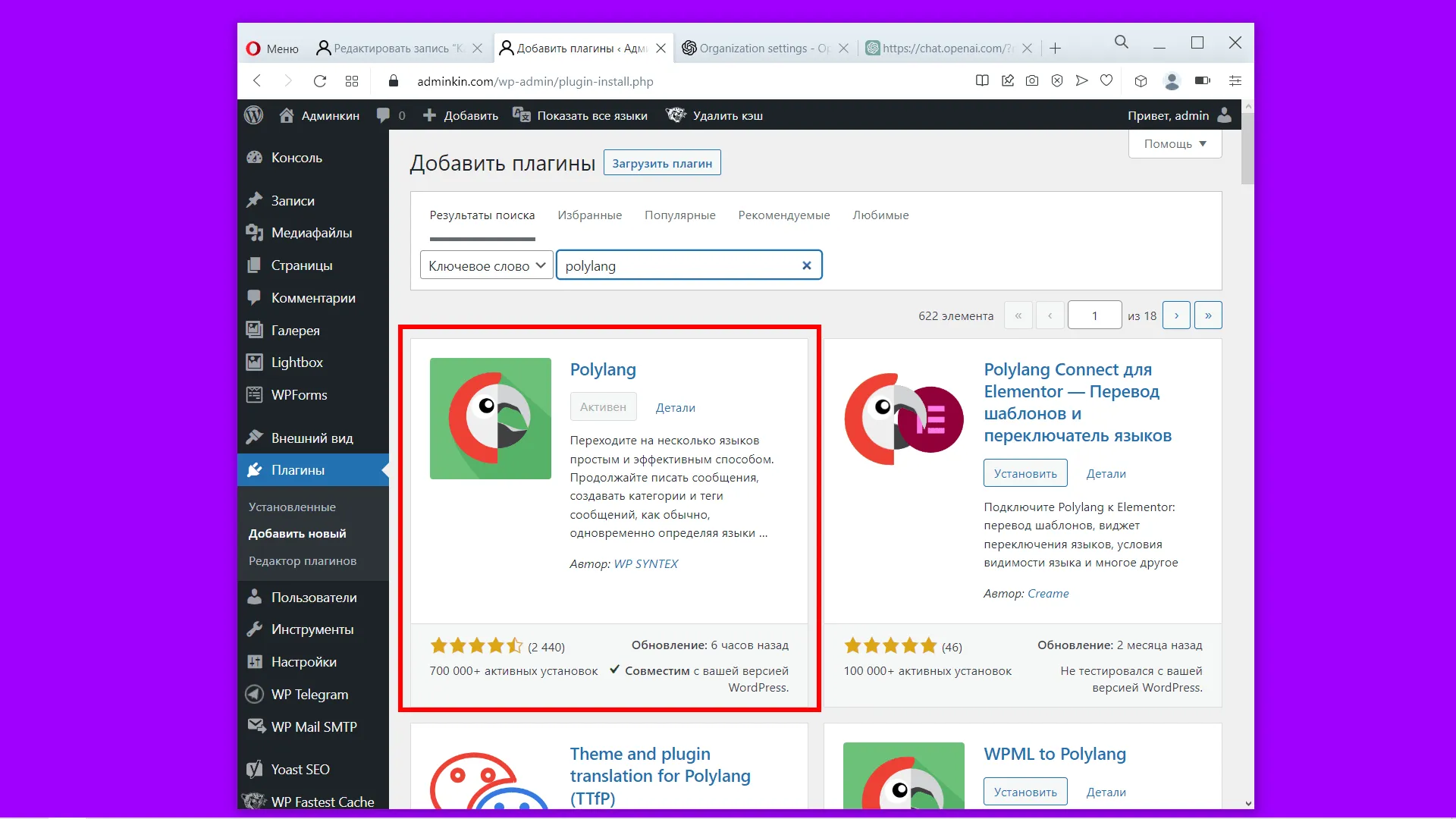1456x819 pixels.
Task: Go to next page of results
Action: click(x=1176, y=315)
